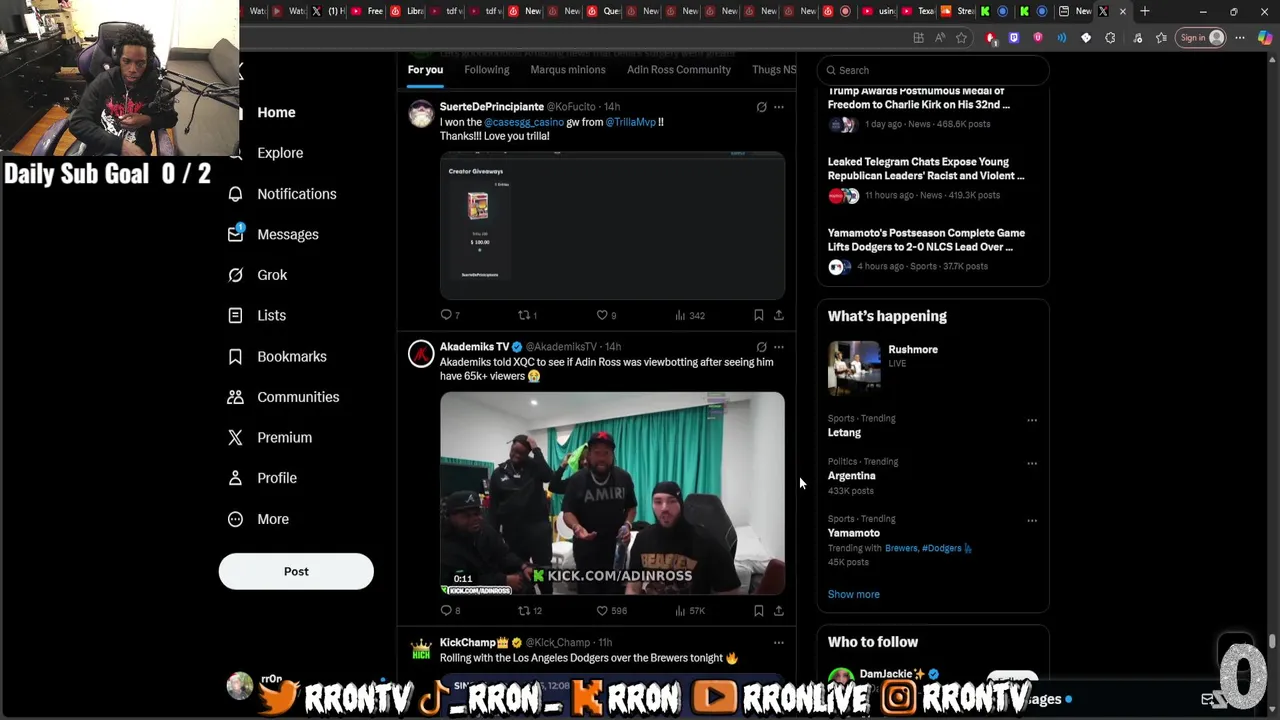Open more menu on SuerteDePrincipiante's post
Viewport: 1280px width, 720px height.
pyautogui.click(x=778, y=107)
